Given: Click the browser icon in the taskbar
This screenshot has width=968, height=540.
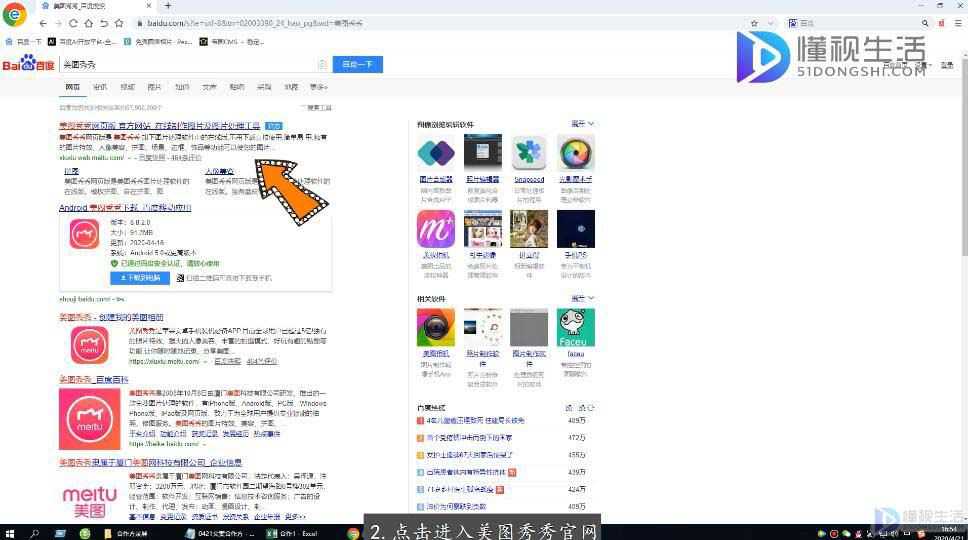Looking at the screenshot, I should tap(353, 533).
